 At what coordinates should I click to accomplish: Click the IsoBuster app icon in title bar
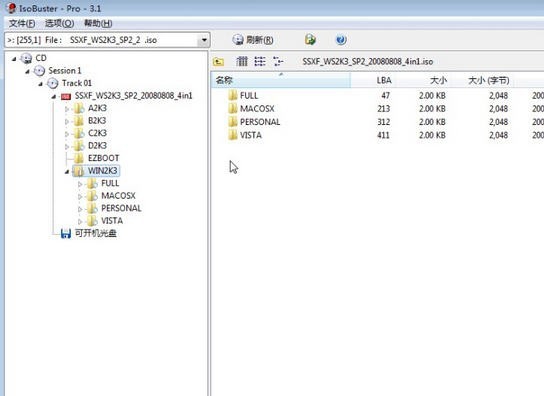tap(11, 8)
